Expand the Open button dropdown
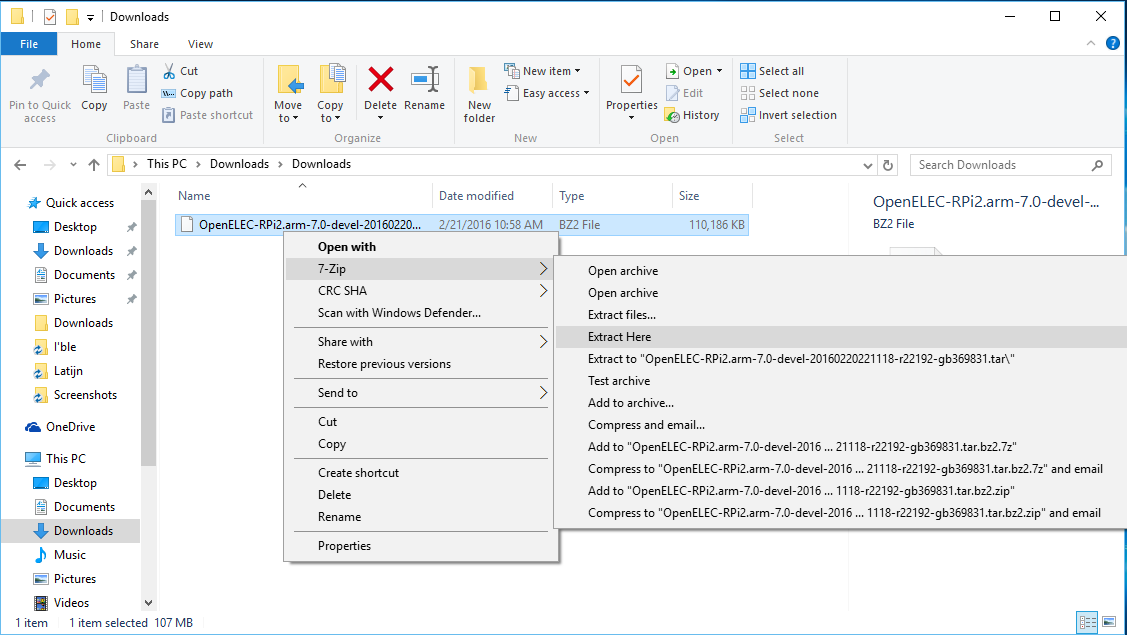 coord(719,71)
